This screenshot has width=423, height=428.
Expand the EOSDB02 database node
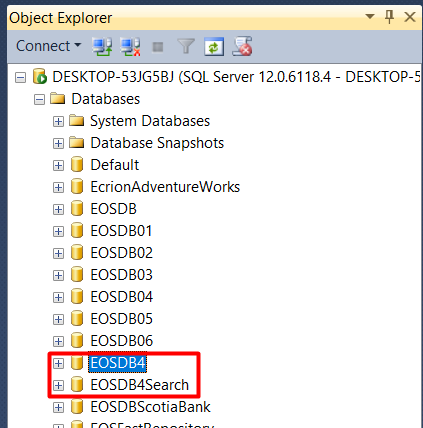pyautogui.click(x=58, y=253)
